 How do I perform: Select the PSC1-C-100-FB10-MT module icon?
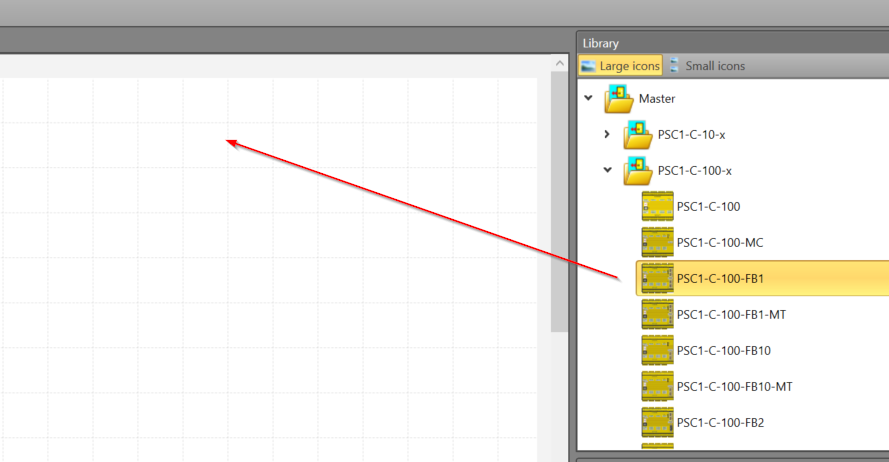coord(658,387)
